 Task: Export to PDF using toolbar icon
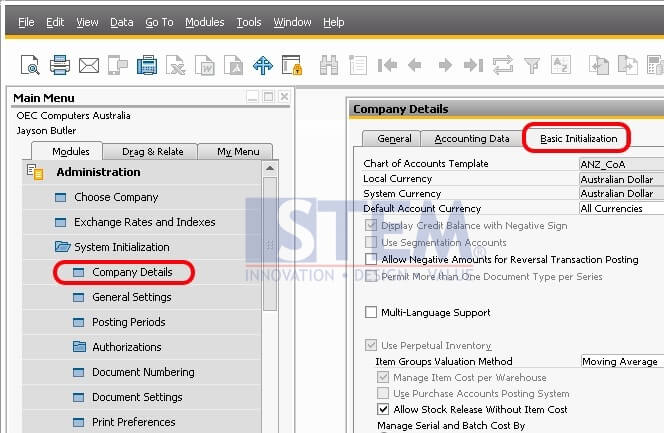coord(233,65)
